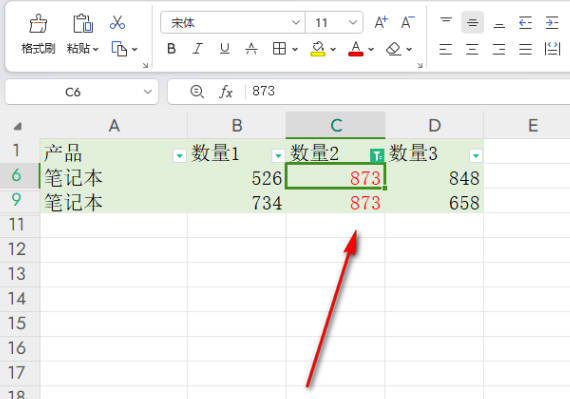Click 笔记本 cell in row 9

[114, 202]
